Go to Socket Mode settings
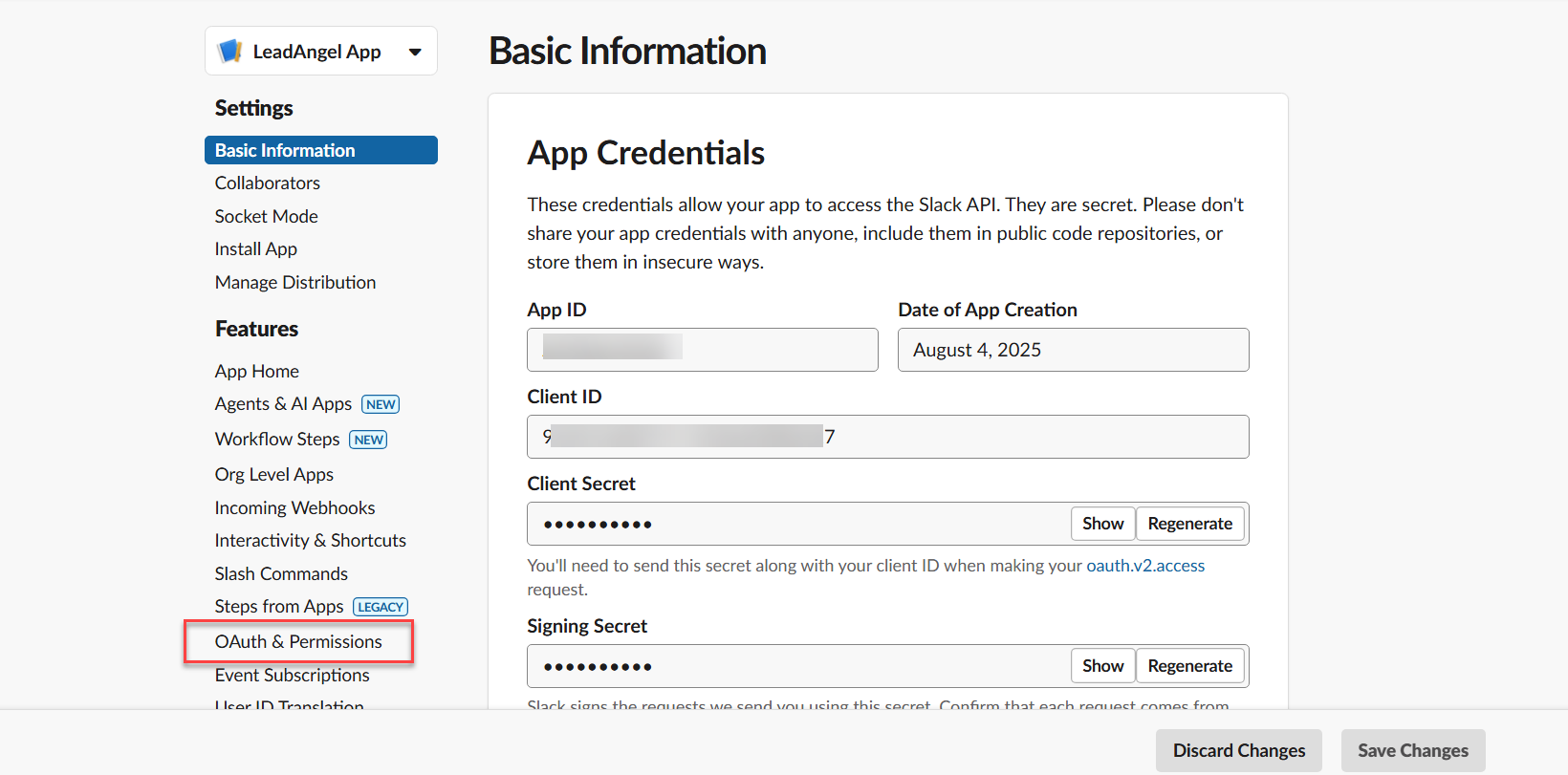 coord(267,216)
